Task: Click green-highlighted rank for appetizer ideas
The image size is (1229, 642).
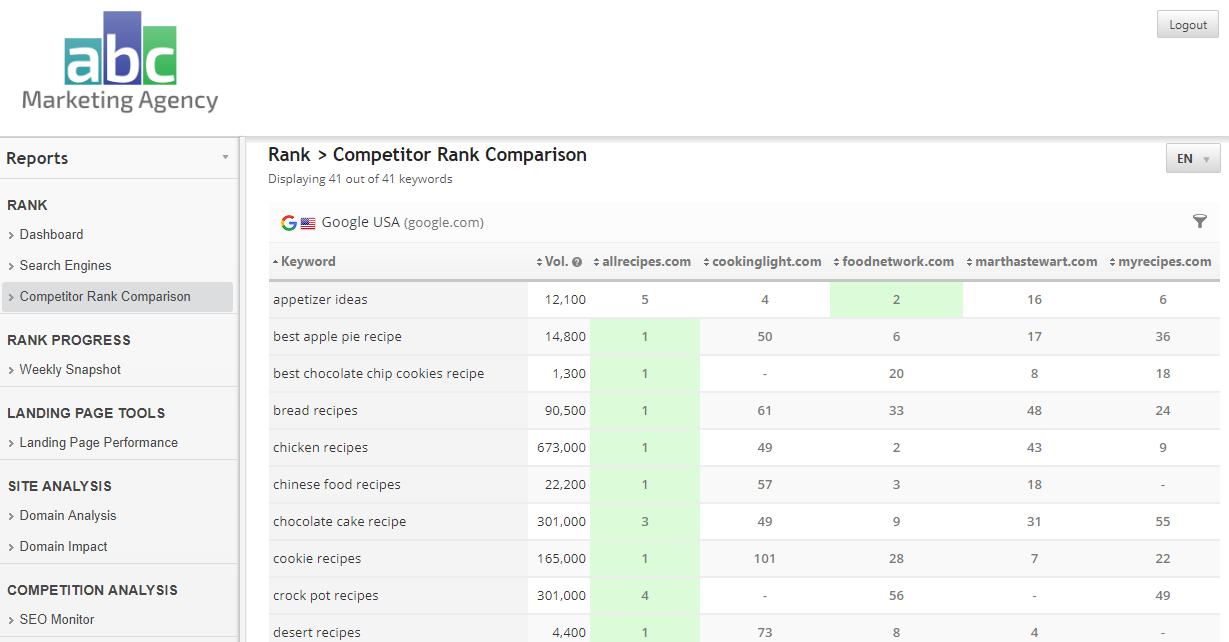Action: (x=896, y=300)
